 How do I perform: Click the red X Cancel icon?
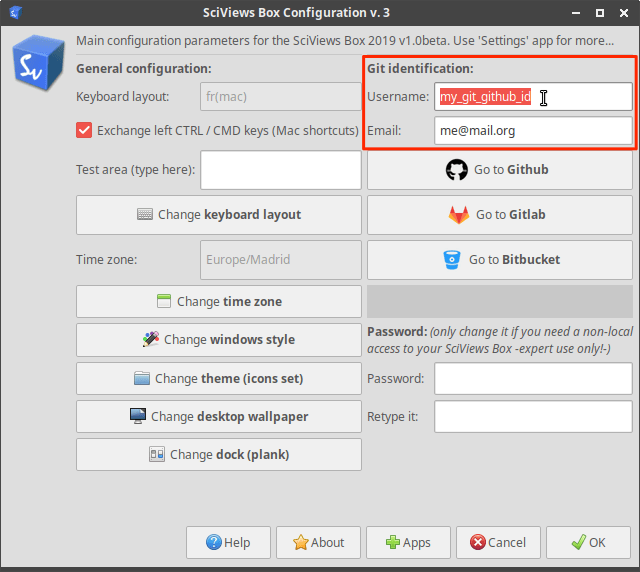click(x=478, y=542)
